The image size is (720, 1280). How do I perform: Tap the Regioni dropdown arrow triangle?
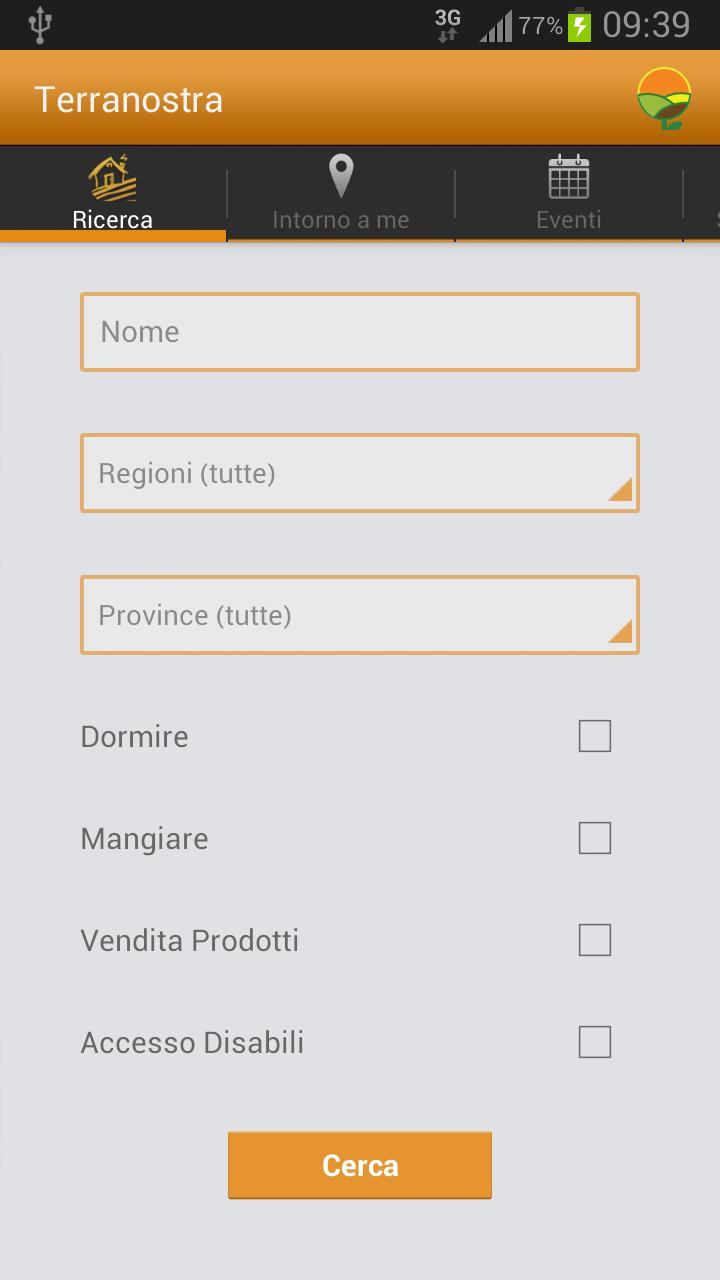click(620, 488)
